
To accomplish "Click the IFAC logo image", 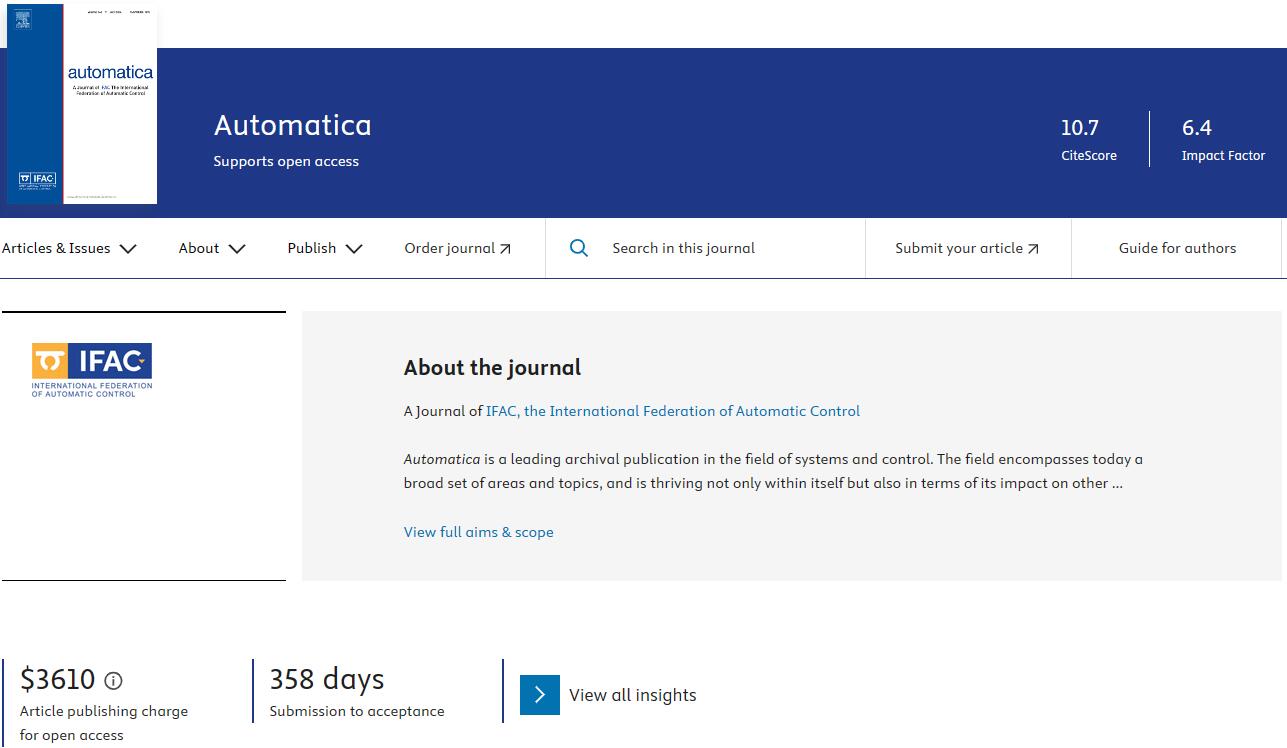I will coord(92,370).
